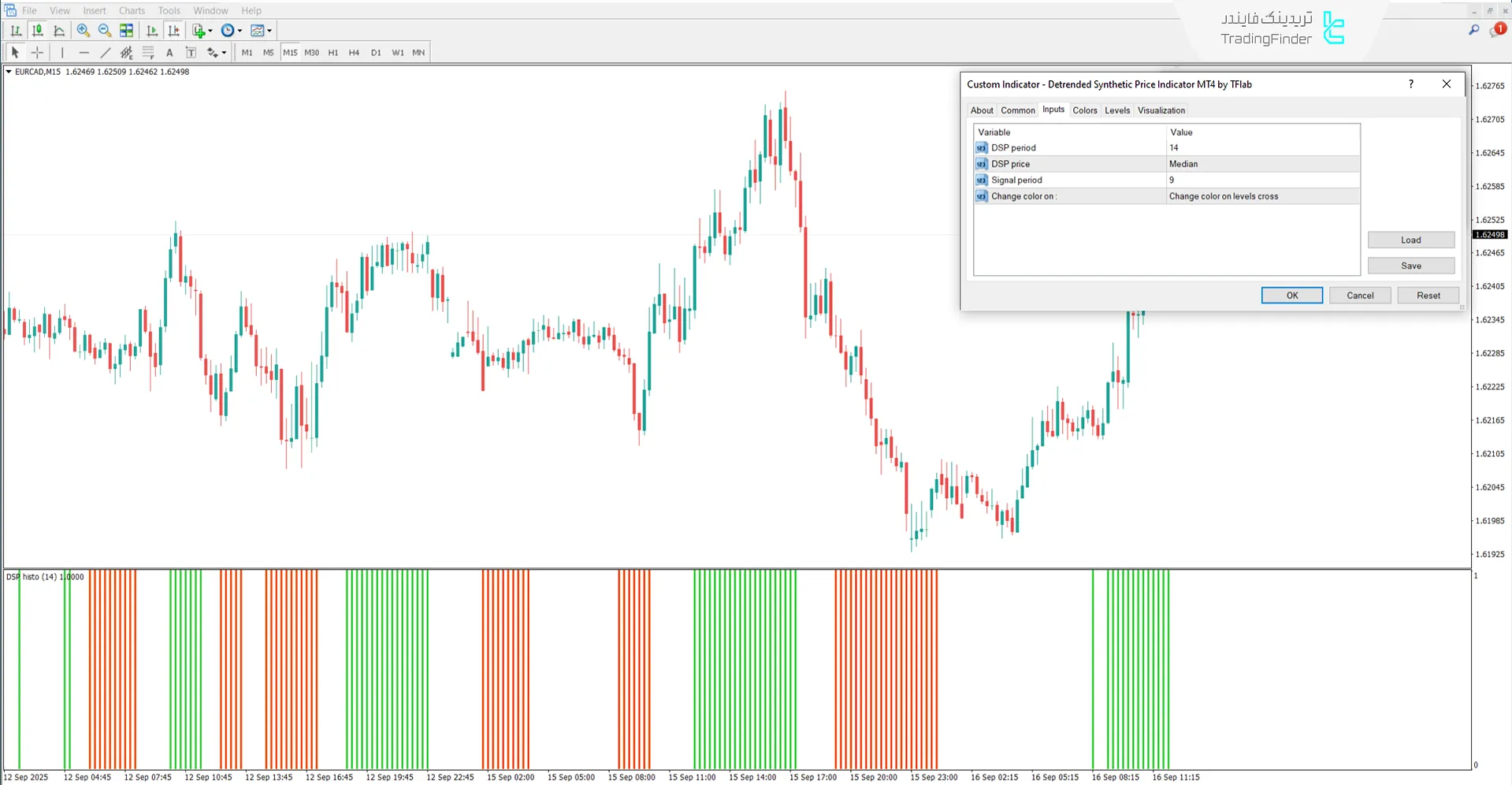
Task: Zoom in on the chart
Action: (83, 30)
